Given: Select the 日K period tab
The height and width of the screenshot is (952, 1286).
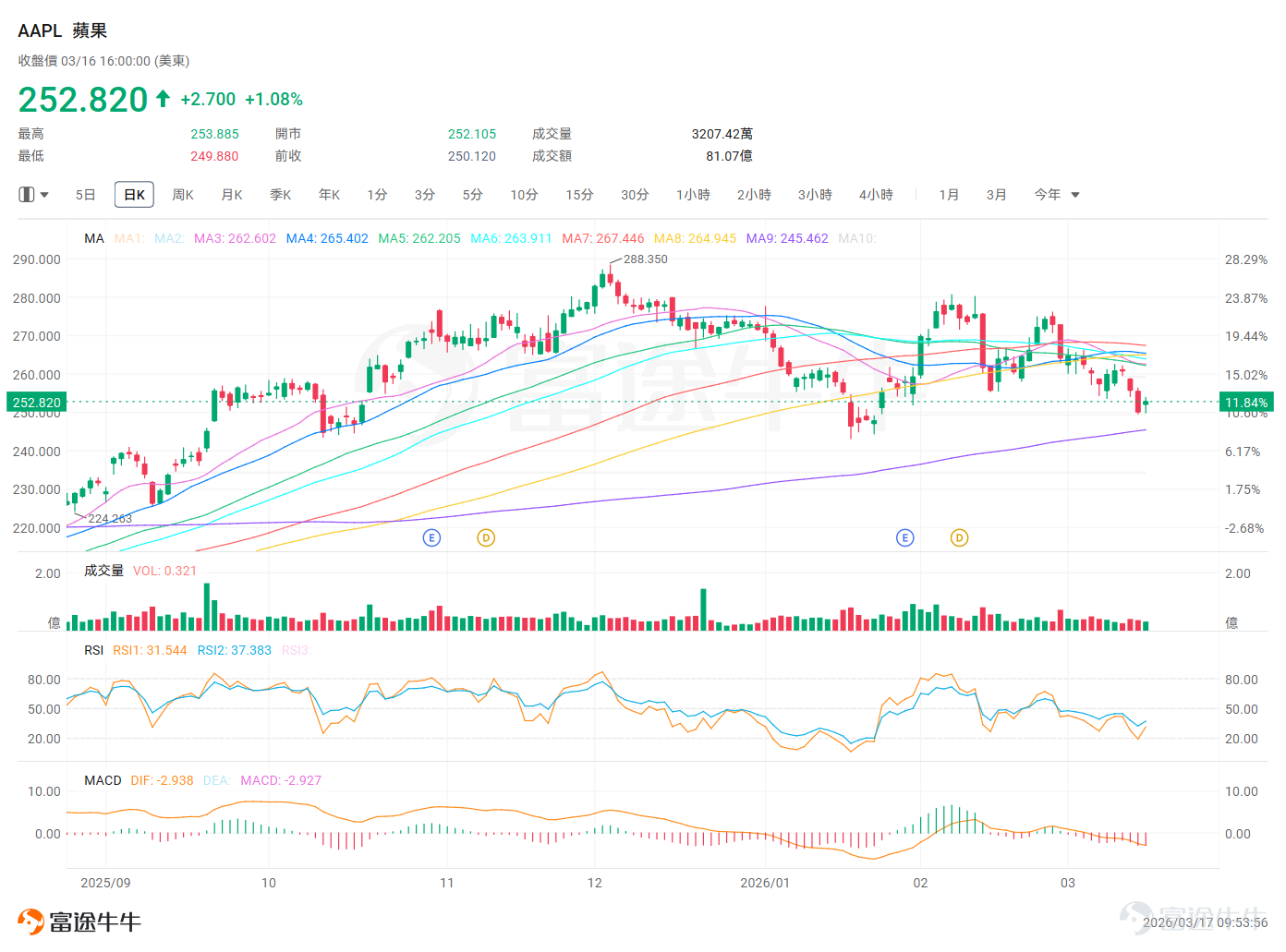Looking at the screenshot, I should [x=134, y=195].
